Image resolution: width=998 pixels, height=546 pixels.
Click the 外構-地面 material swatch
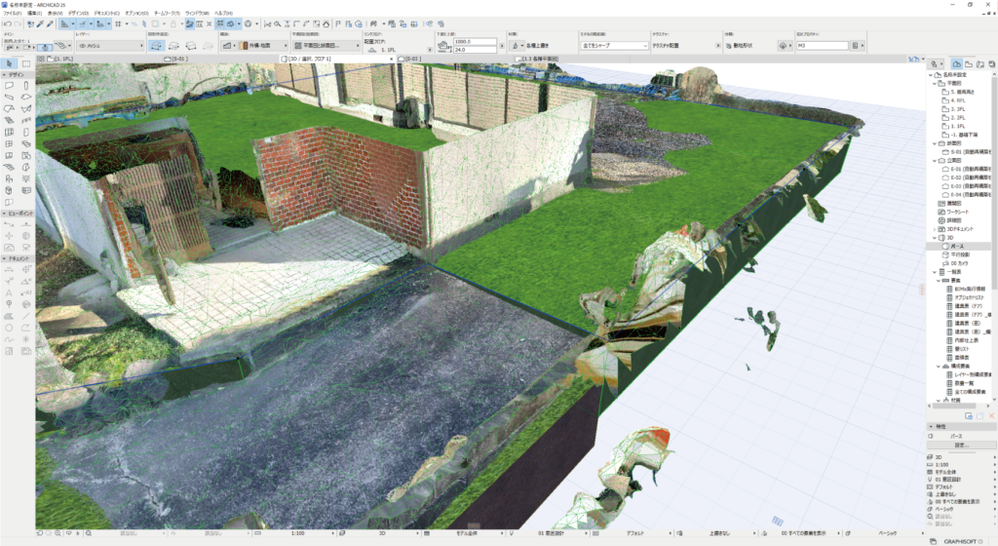pos(244,46)
